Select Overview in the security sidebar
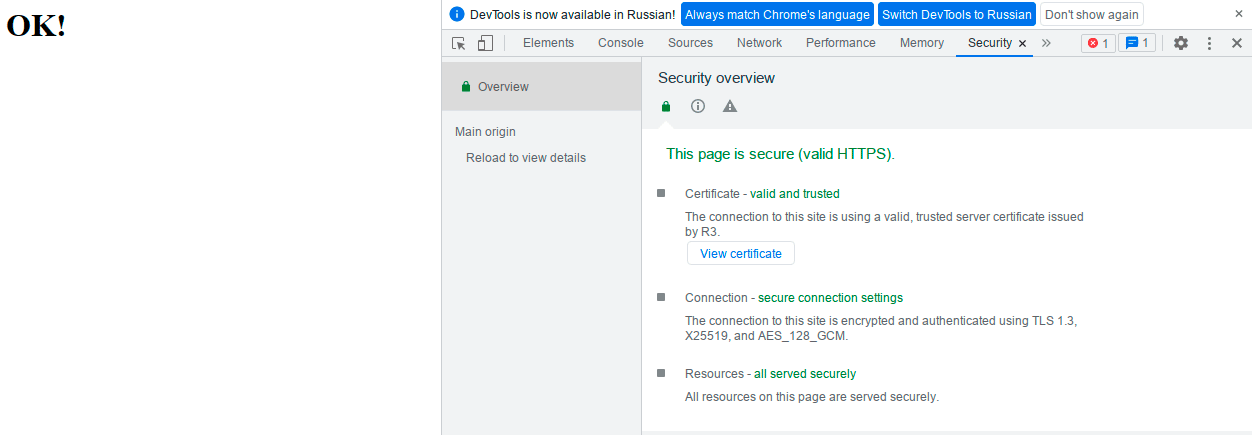Screen dimensions: 1252x435 coord(503,87)
